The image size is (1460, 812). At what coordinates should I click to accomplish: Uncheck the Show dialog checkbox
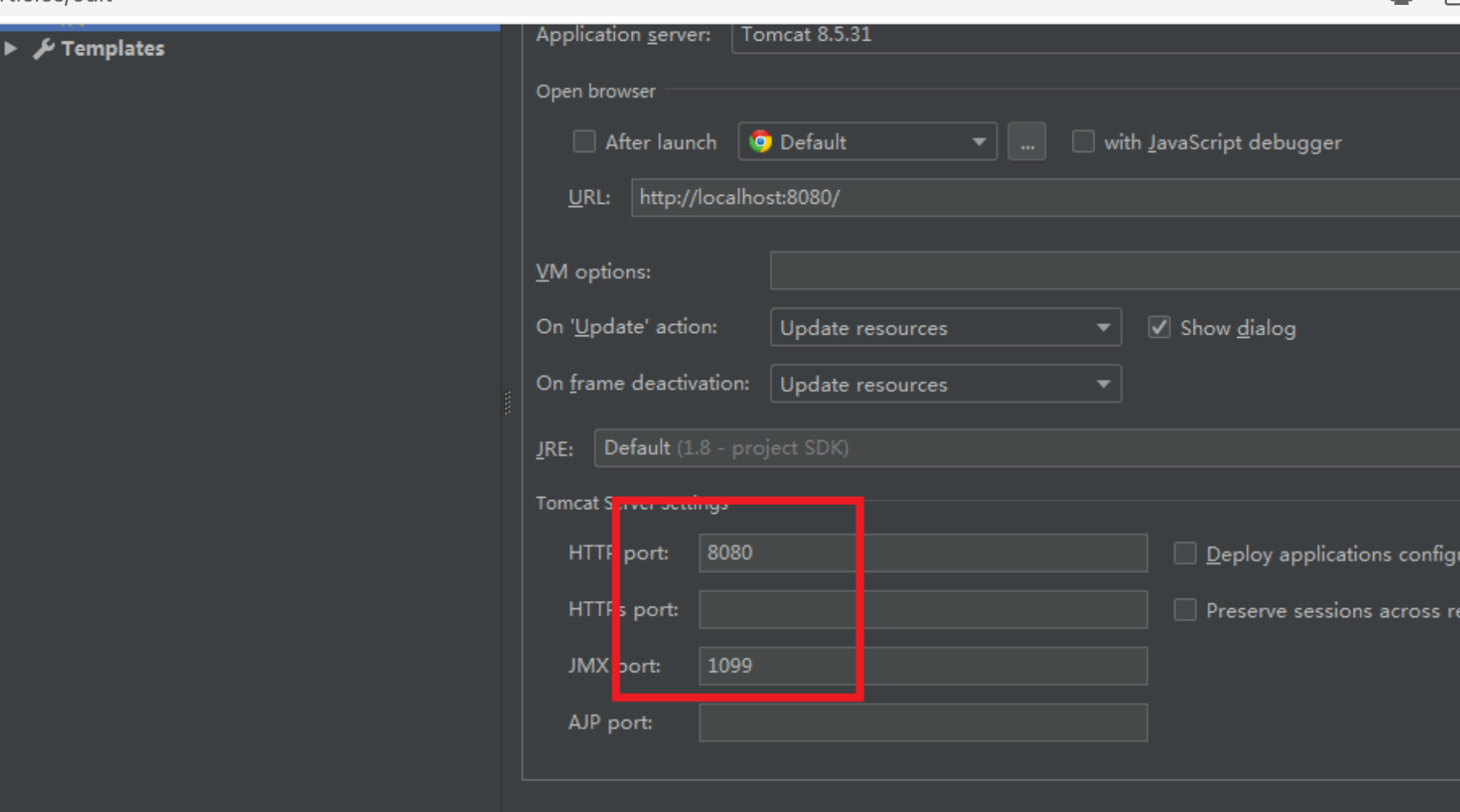(1160, 327)
